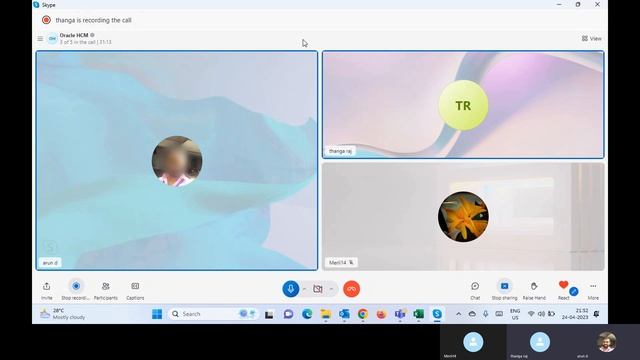Open the notification bell icon
Screen dimensions: 640x360
click(x=596, y=314)
